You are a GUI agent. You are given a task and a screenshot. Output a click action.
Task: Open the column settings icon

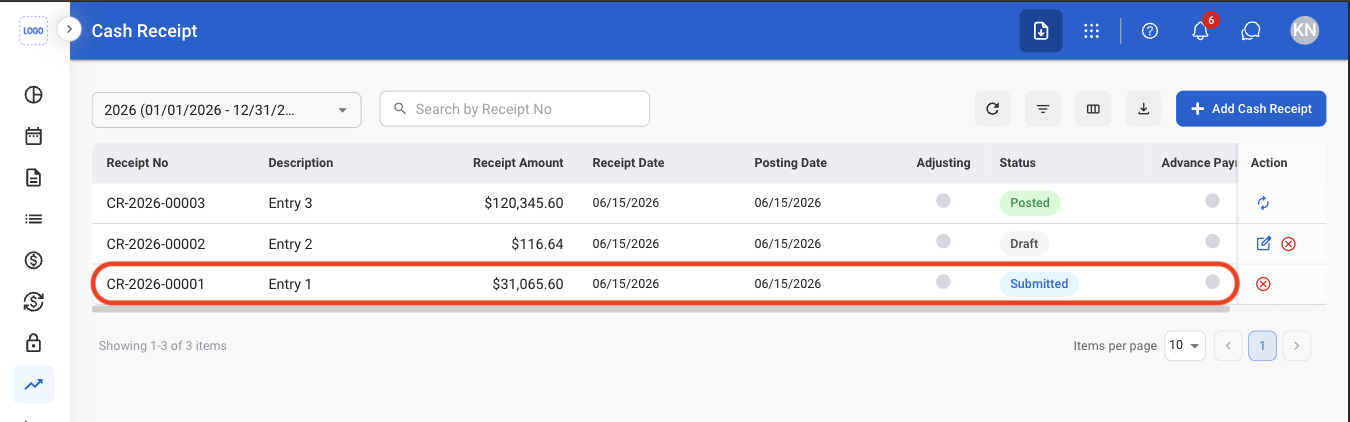[1093, 109]
